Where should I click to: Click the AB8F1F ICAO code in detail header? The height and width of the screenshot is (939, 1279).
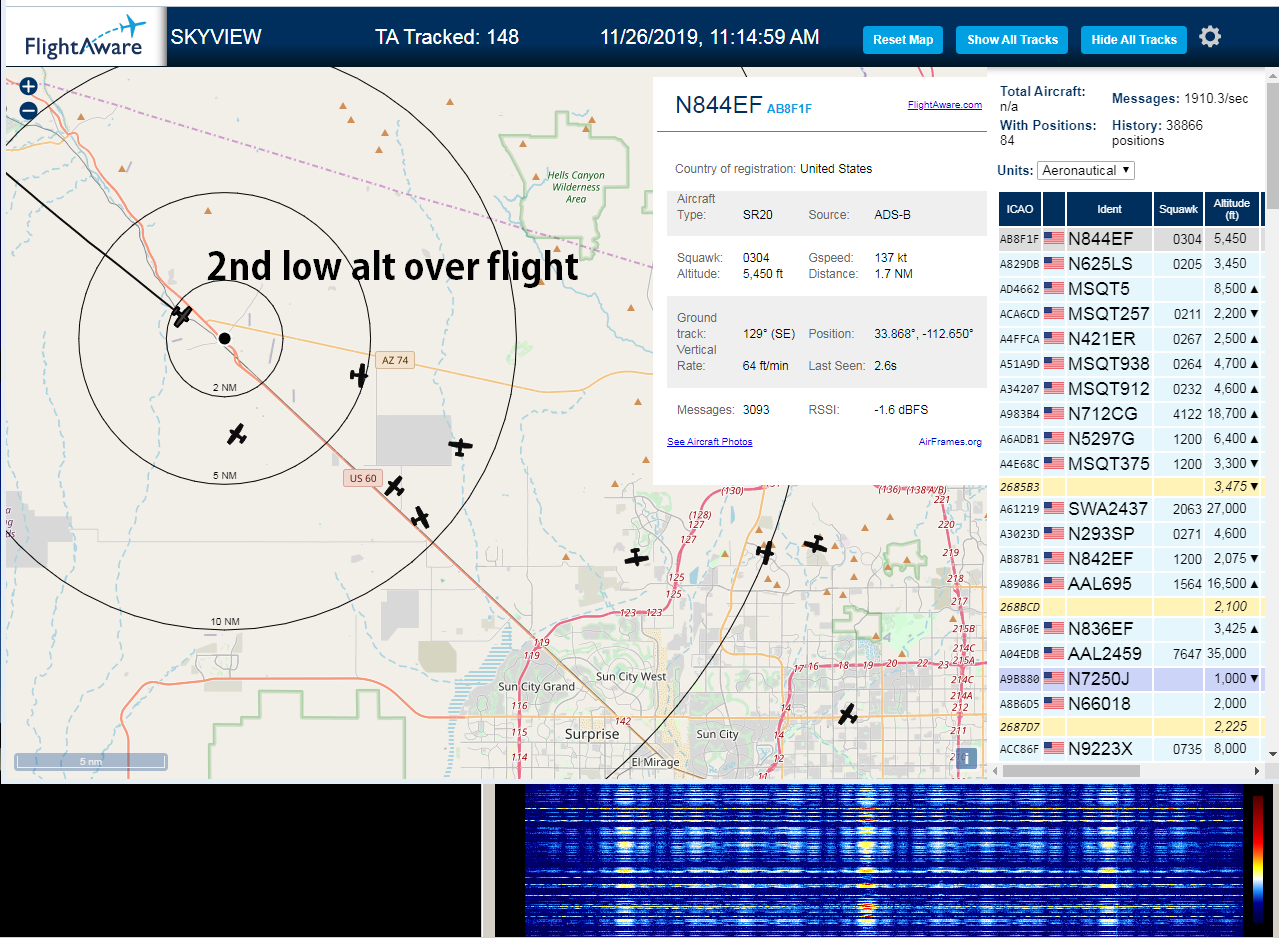(789, 109)
